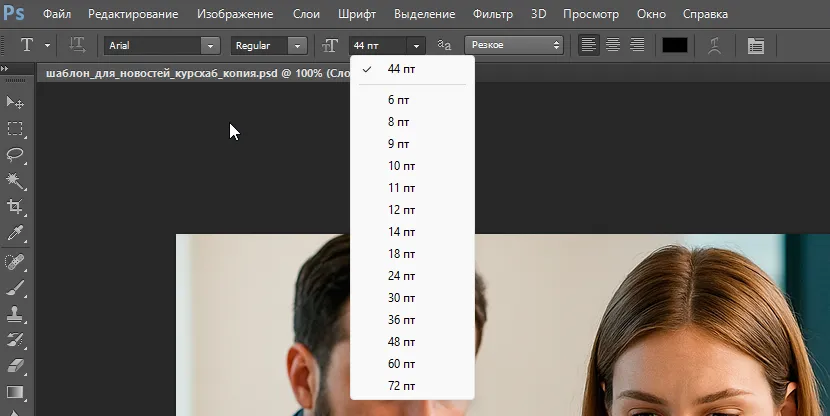Select the Eraser tool
The height and width of the screenshot is (416, 830).
(x=15, y=366)
